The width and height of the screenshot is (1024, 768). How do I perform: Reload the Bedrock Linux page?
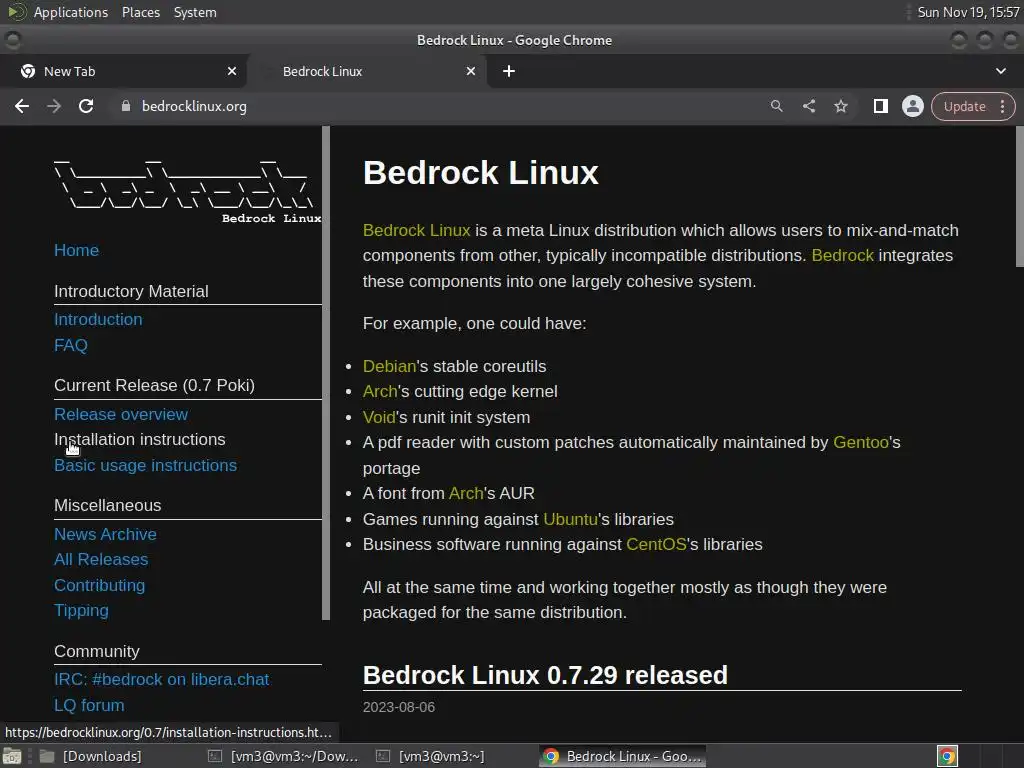click(x=86, y=106)
